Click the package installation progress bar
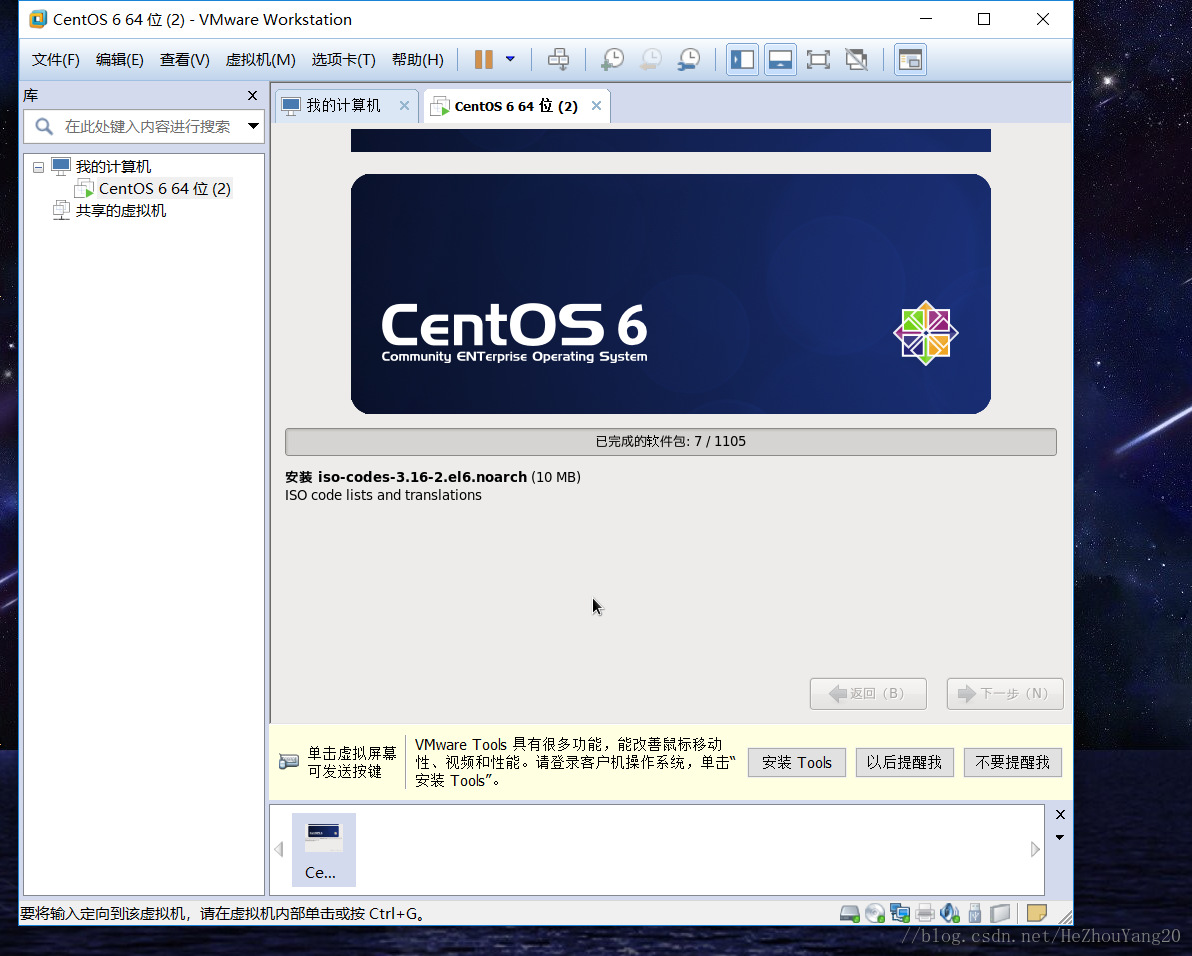The image size is (1192, 956). [x=670, y=442]
